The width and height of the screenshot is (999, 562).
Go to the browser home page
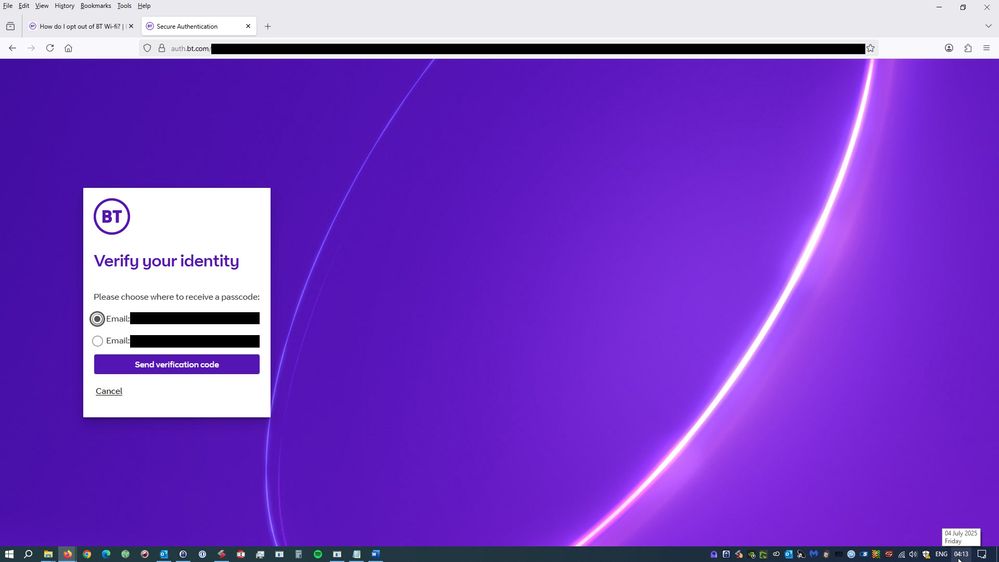tap(68, 48)
